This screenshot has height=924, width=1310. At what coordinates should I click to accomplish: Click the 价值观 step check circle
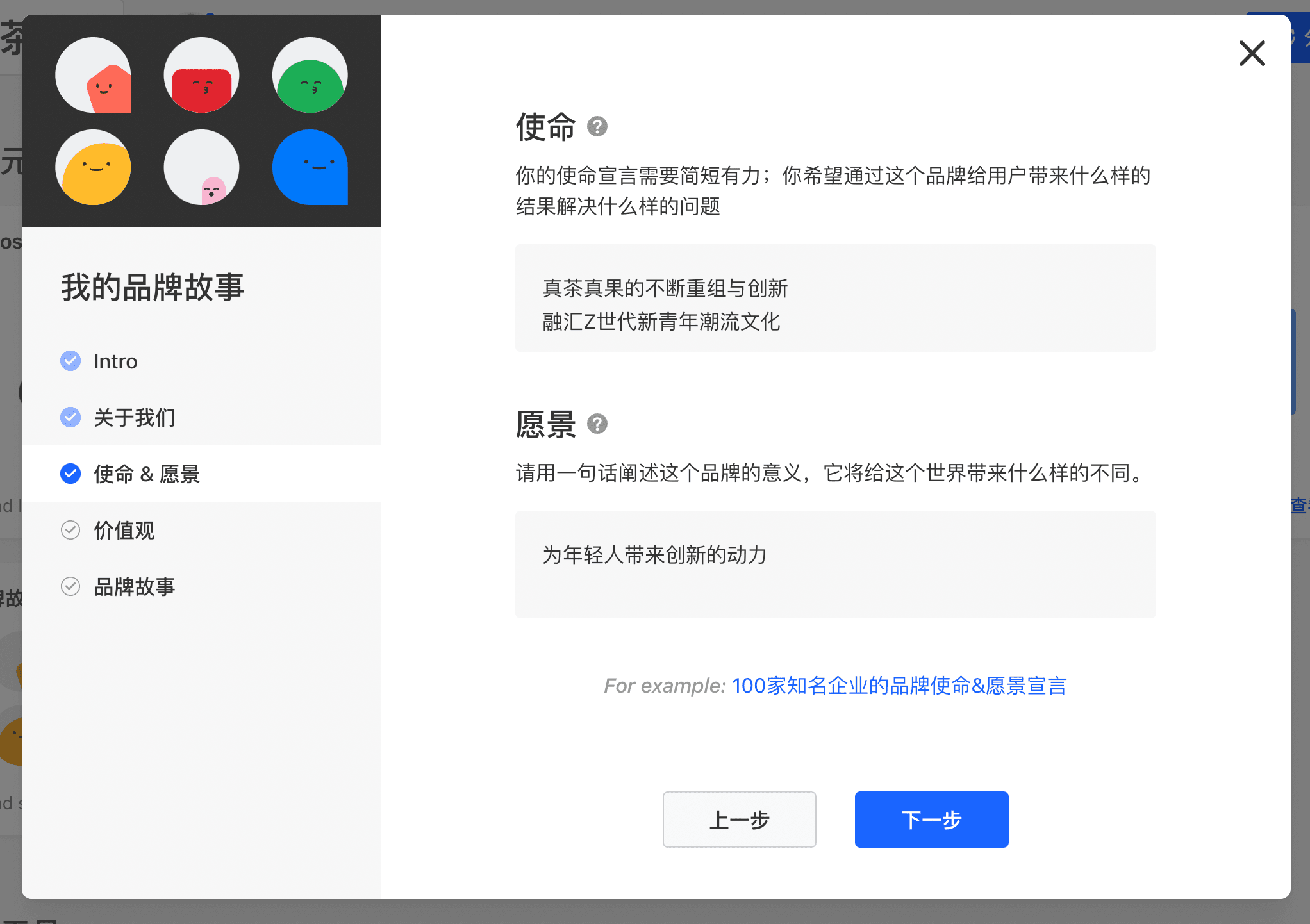click(70, 531)
